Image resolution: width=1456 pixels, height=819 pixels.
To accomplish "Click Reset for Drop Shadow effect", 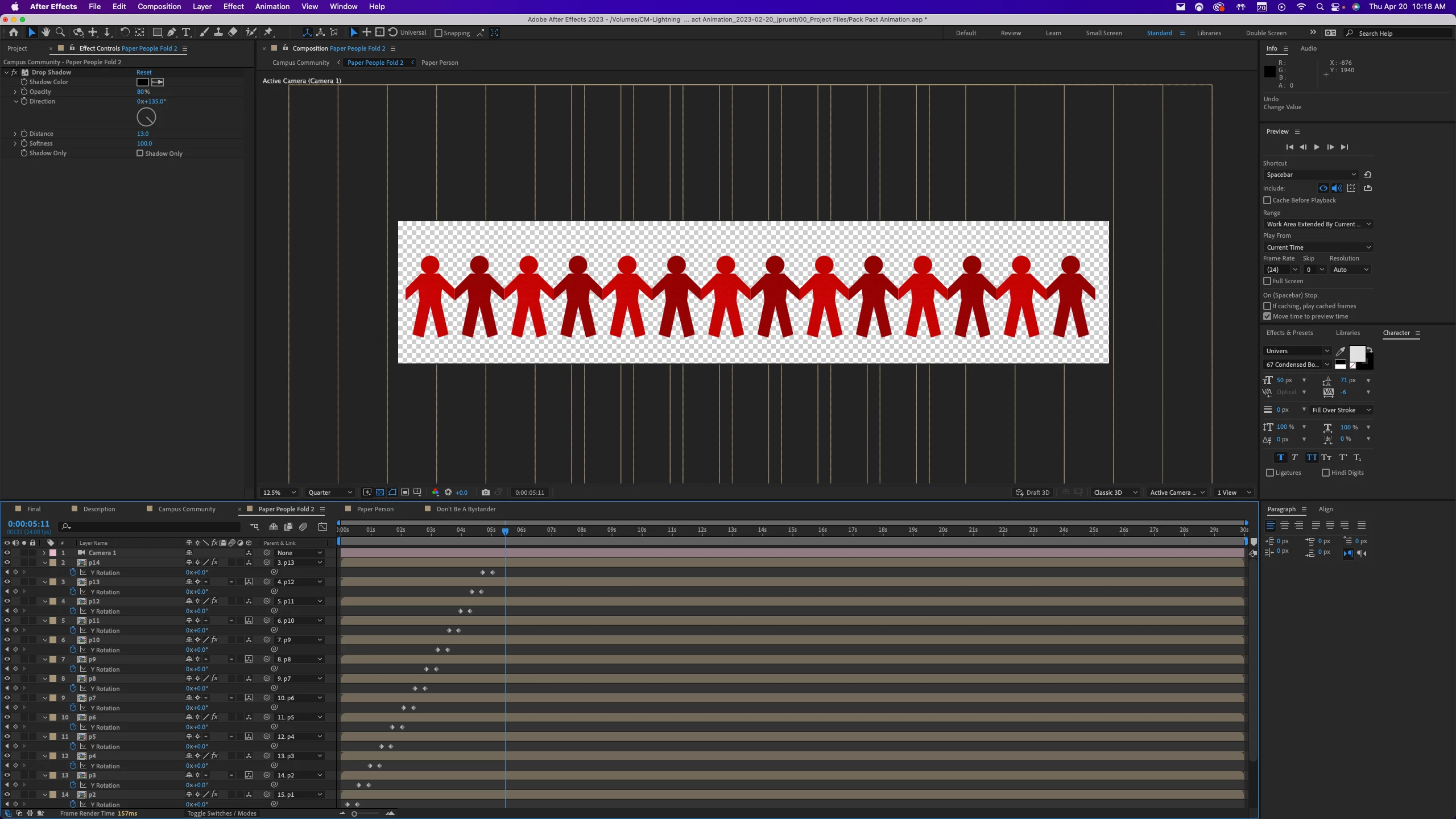I will tap(144, 72).
